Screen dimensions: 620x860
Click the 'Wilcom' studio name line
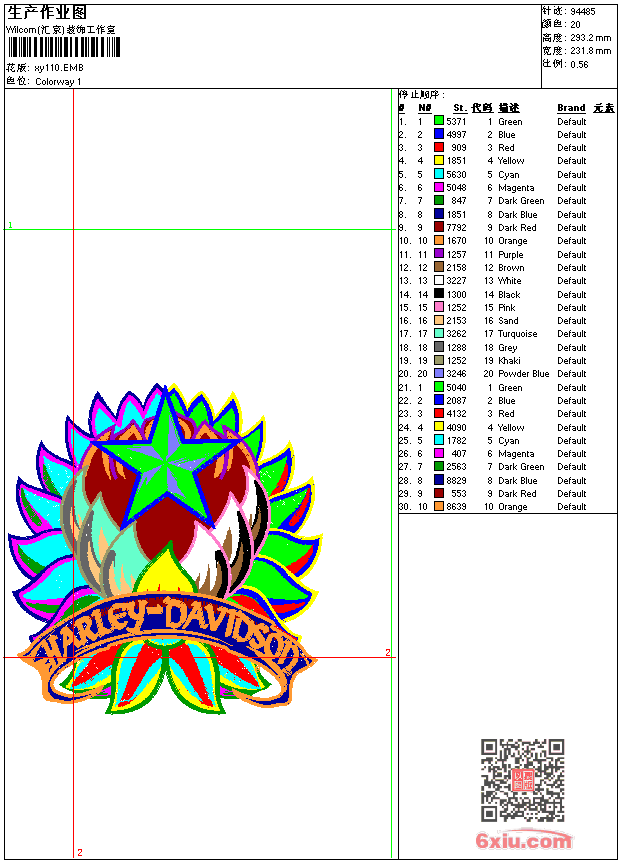point(60,30)
